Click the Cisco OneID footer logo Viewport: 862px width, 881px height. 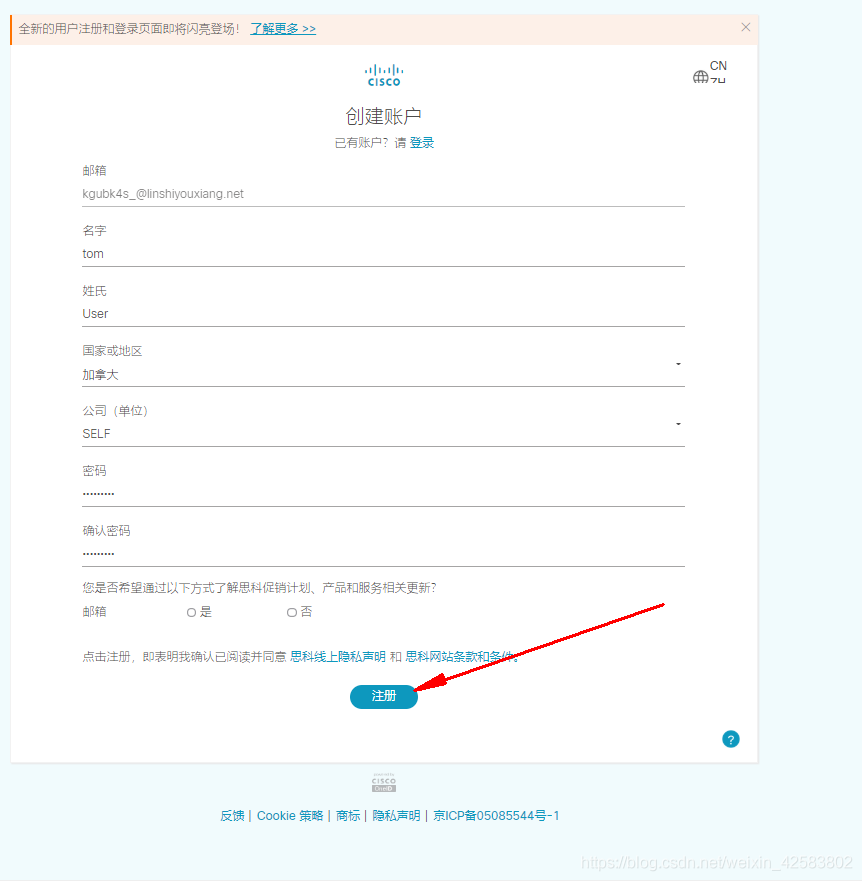(x=384, y=783)
